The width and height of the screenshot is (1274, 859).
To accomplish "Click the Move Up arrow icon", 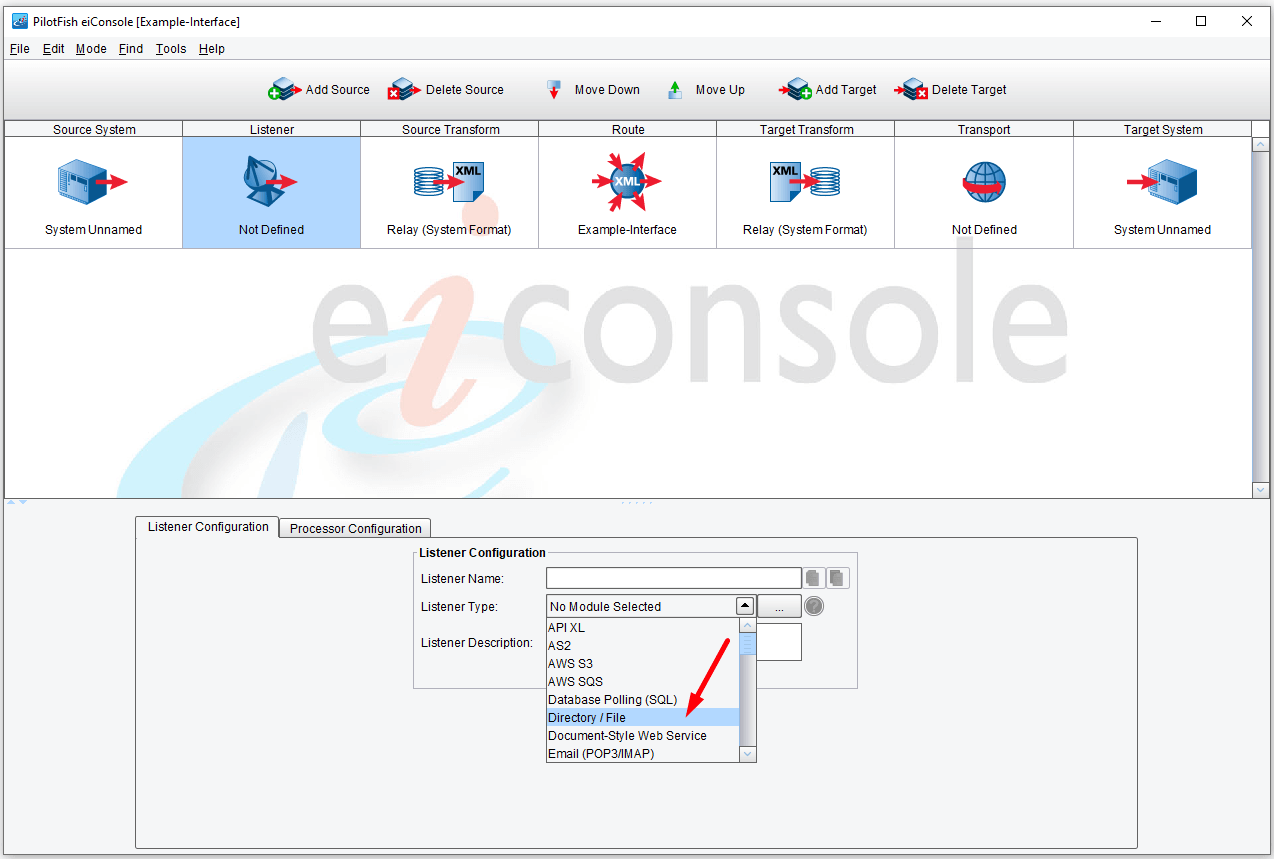I will [675, 90].
